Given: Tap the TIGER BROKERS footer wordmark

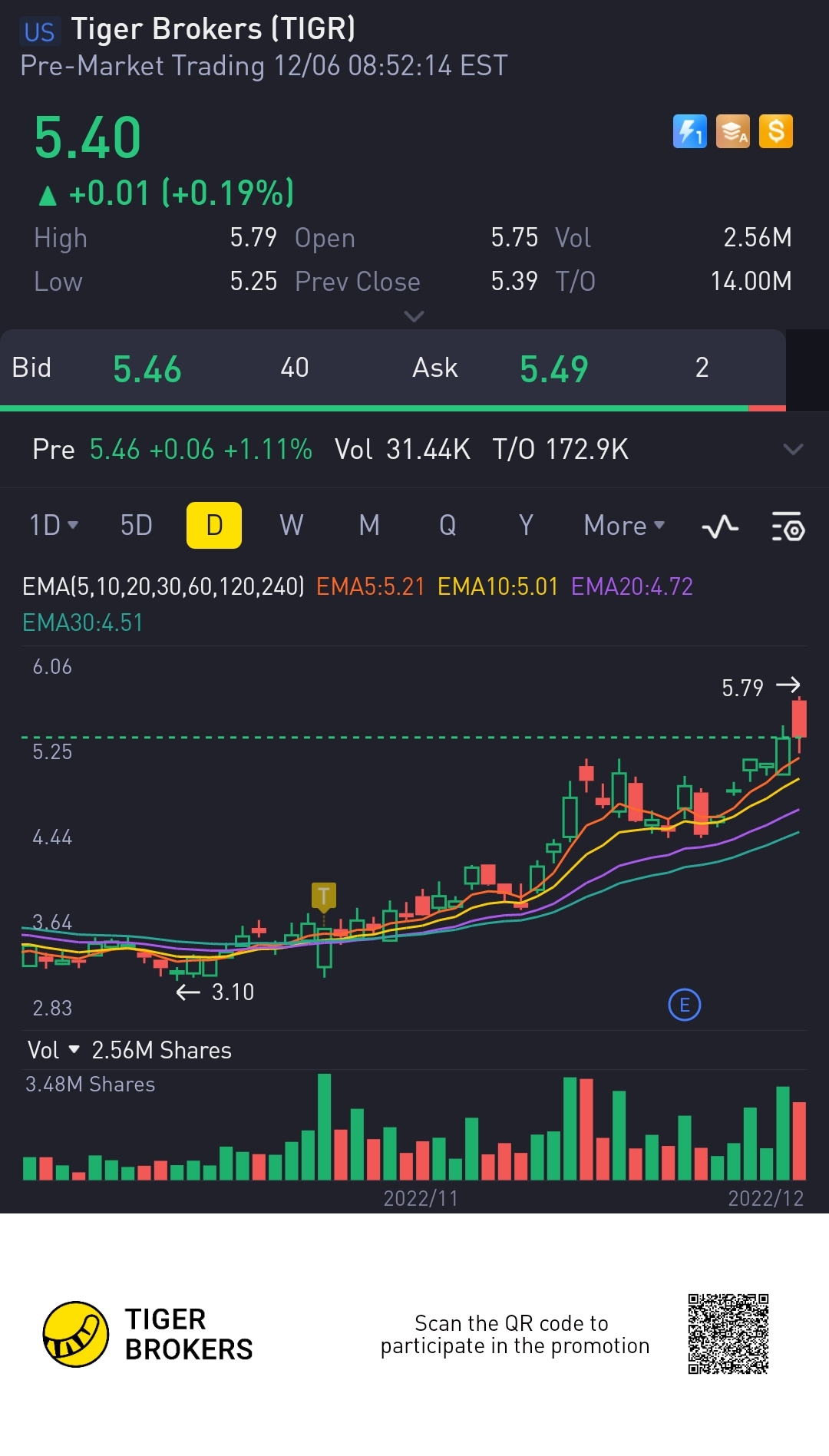Looking at the screenshot, I should 189,1334.
